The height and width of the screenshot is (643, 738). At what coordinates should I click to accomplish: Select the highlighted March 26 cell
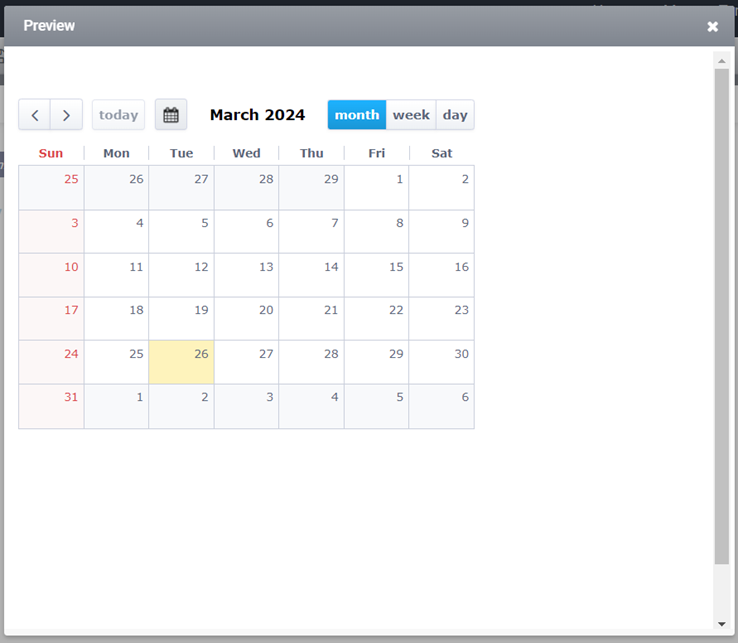[x=181, y=362]
